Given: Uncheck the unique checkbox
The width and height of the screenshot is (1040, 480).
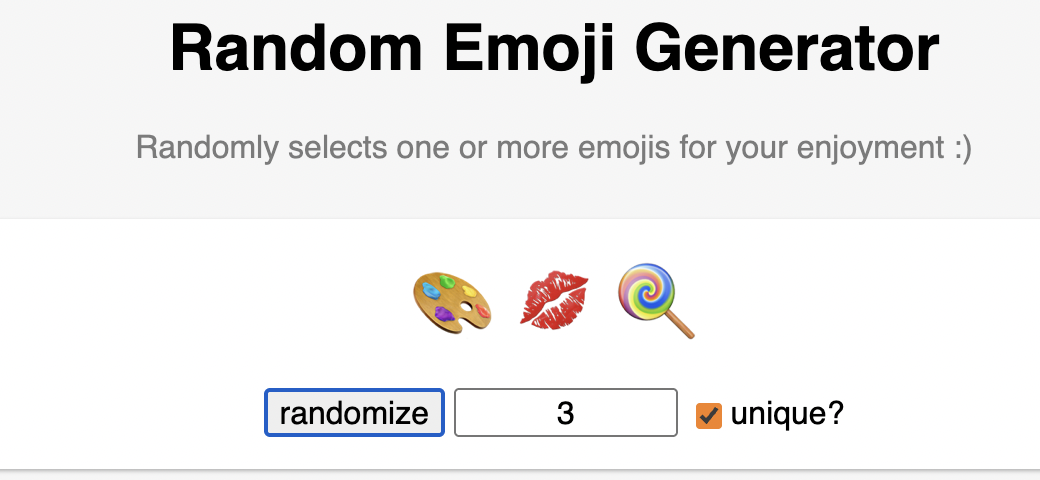Looking at the screenshot, I should coord(709,414).
